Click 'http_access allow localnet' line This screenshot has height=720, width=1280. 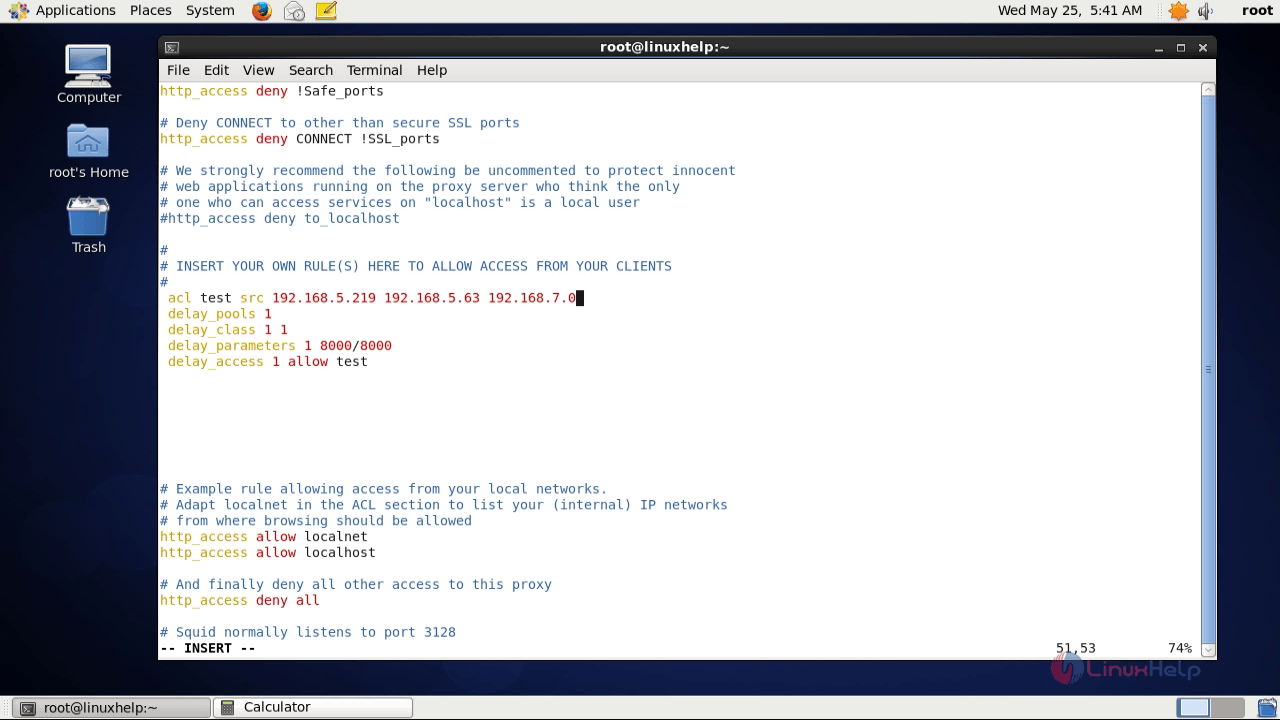tap(263, 536)
